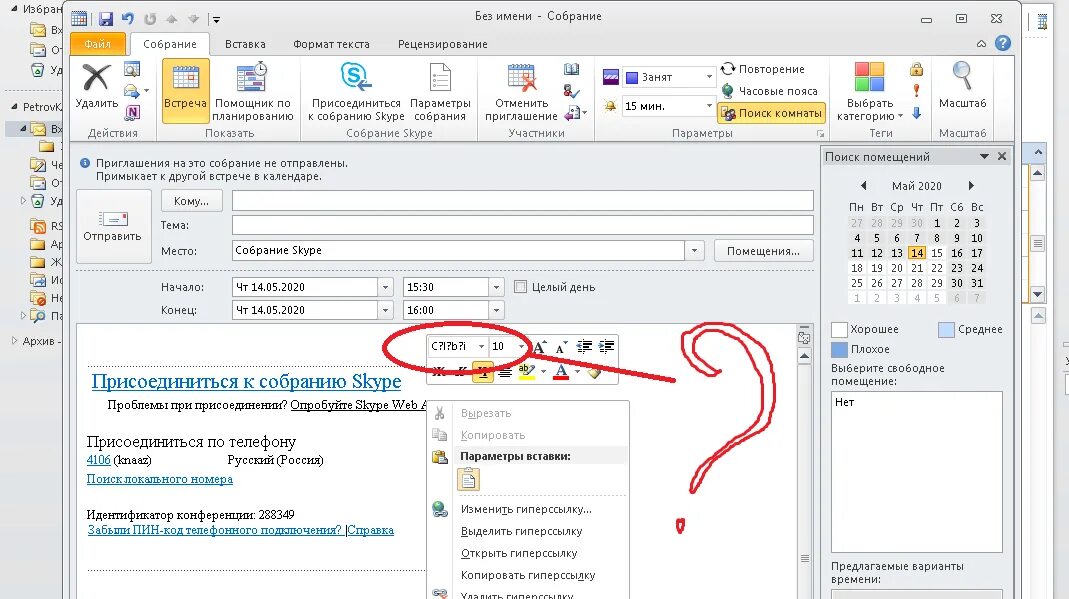Select Копировать гиперссылку menu item

(527, 574)
